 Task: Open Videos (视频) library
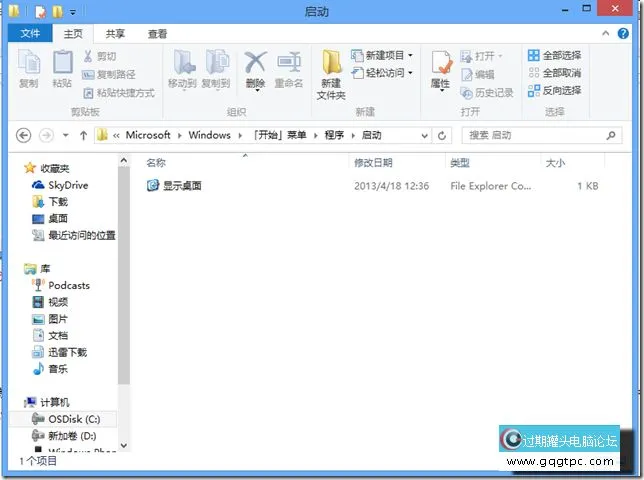50,302
